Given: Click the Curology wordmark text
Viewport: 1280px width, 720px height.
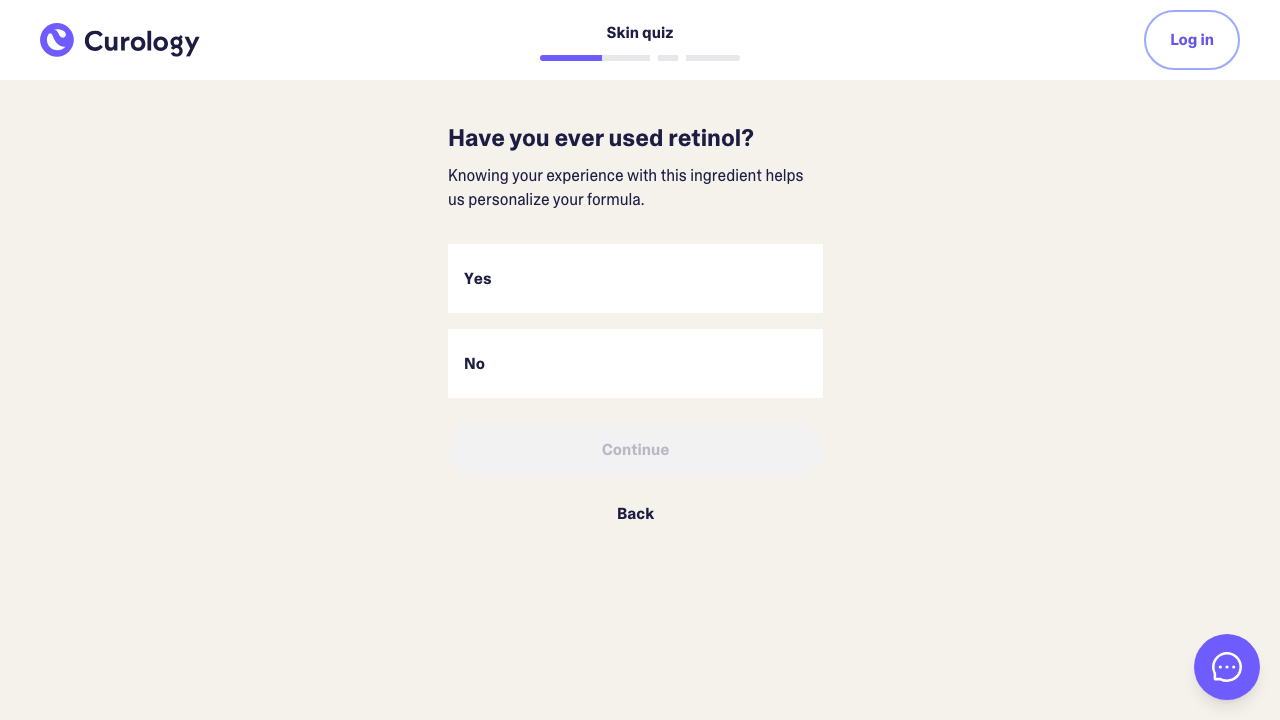Looking at the screenshot, I should coord(141,42).
